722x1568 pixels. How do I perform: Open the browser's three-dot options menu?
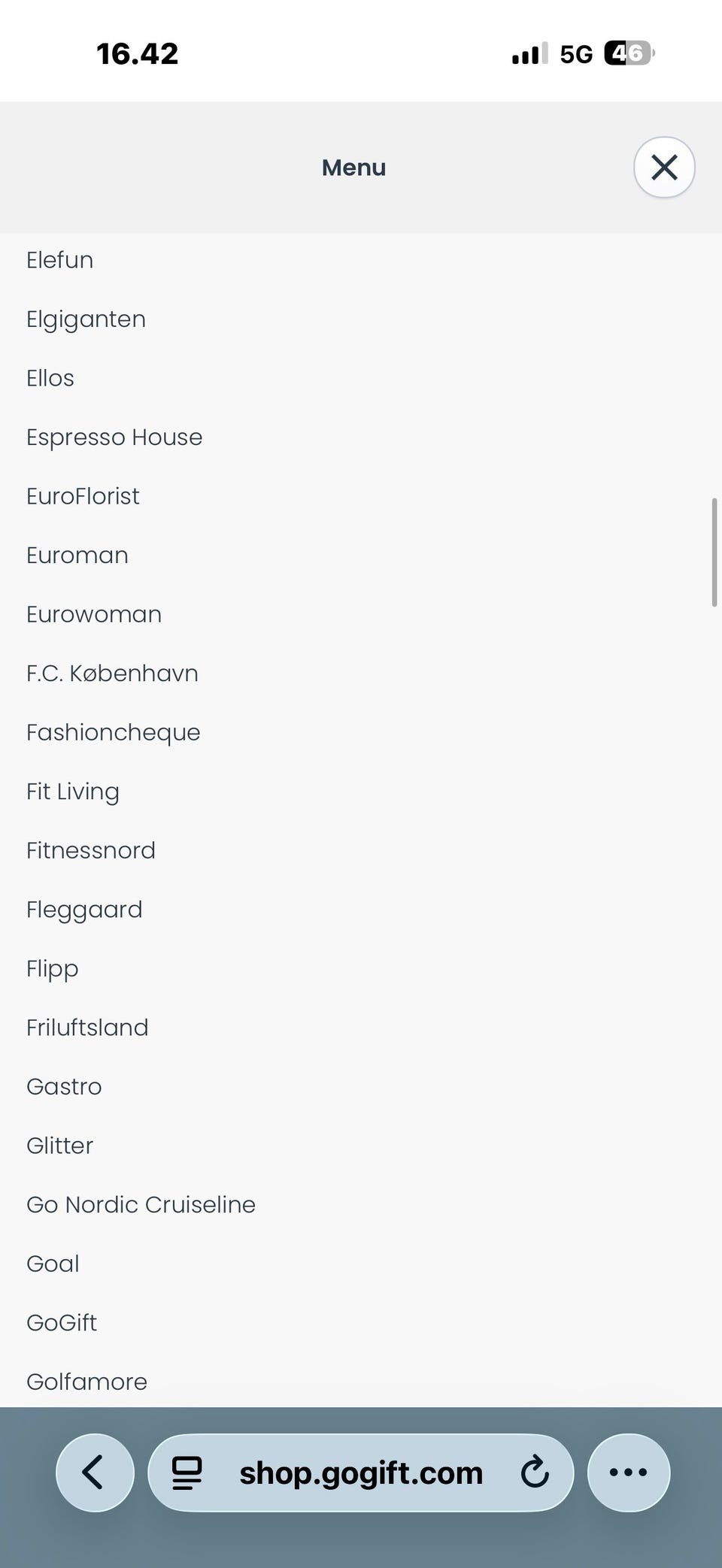[x=628, y=1472]
